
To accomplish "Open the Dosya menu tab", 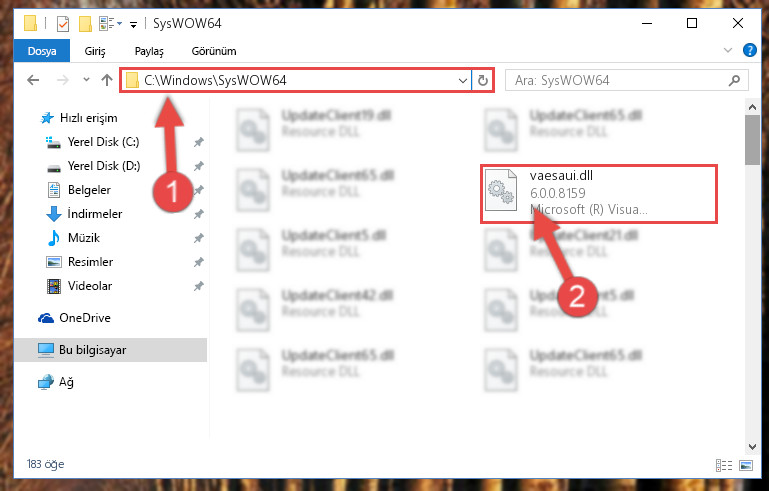I will (x=42, y=51).
